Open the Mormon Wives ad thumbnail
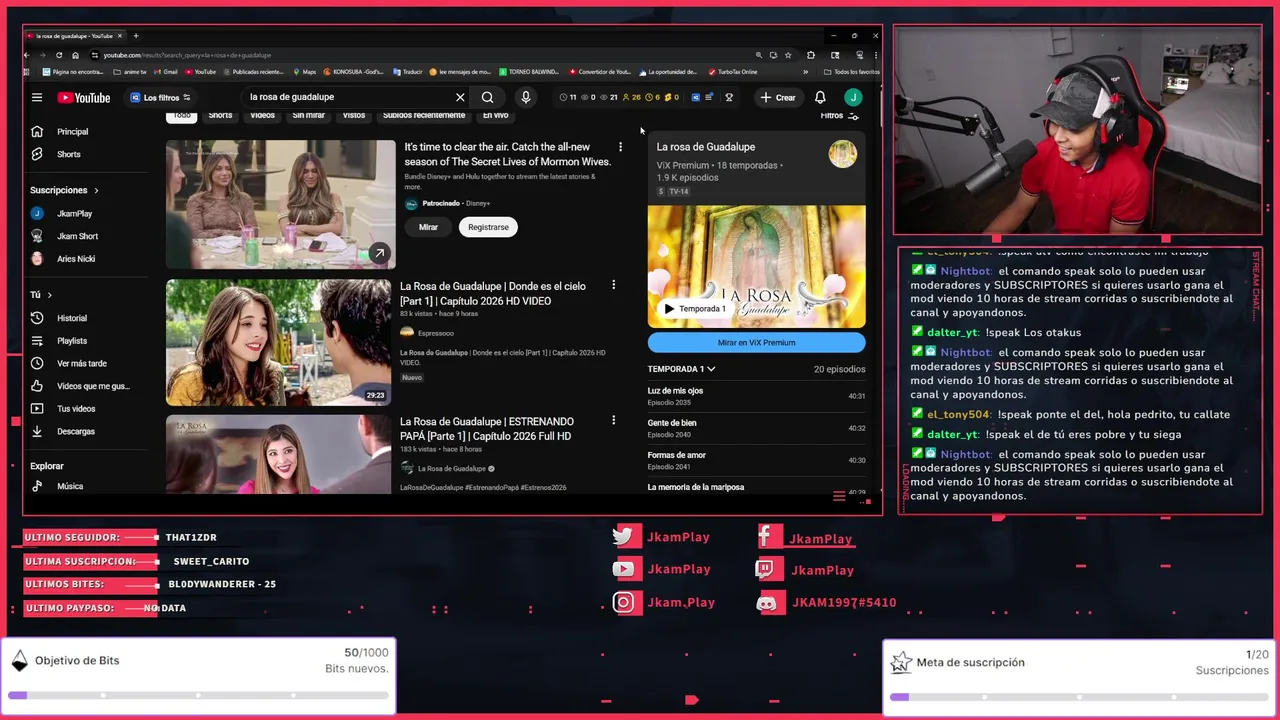 [x=280, y=204]
